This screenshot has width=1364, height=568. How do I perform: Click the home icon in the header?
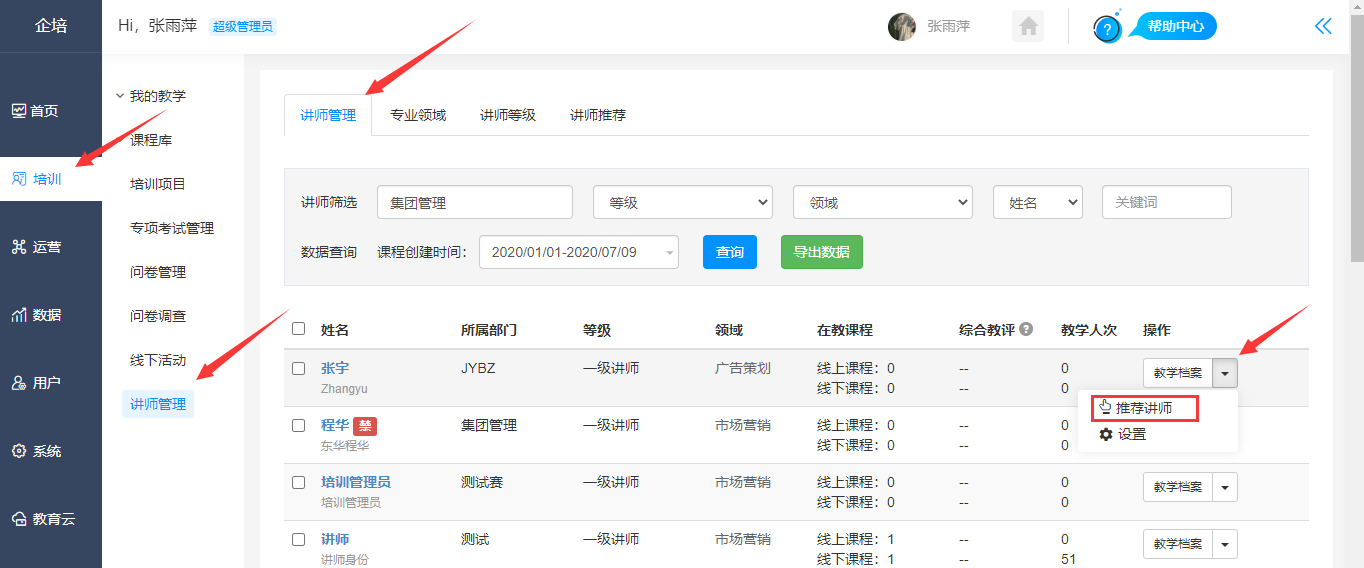coord(1028,26)
